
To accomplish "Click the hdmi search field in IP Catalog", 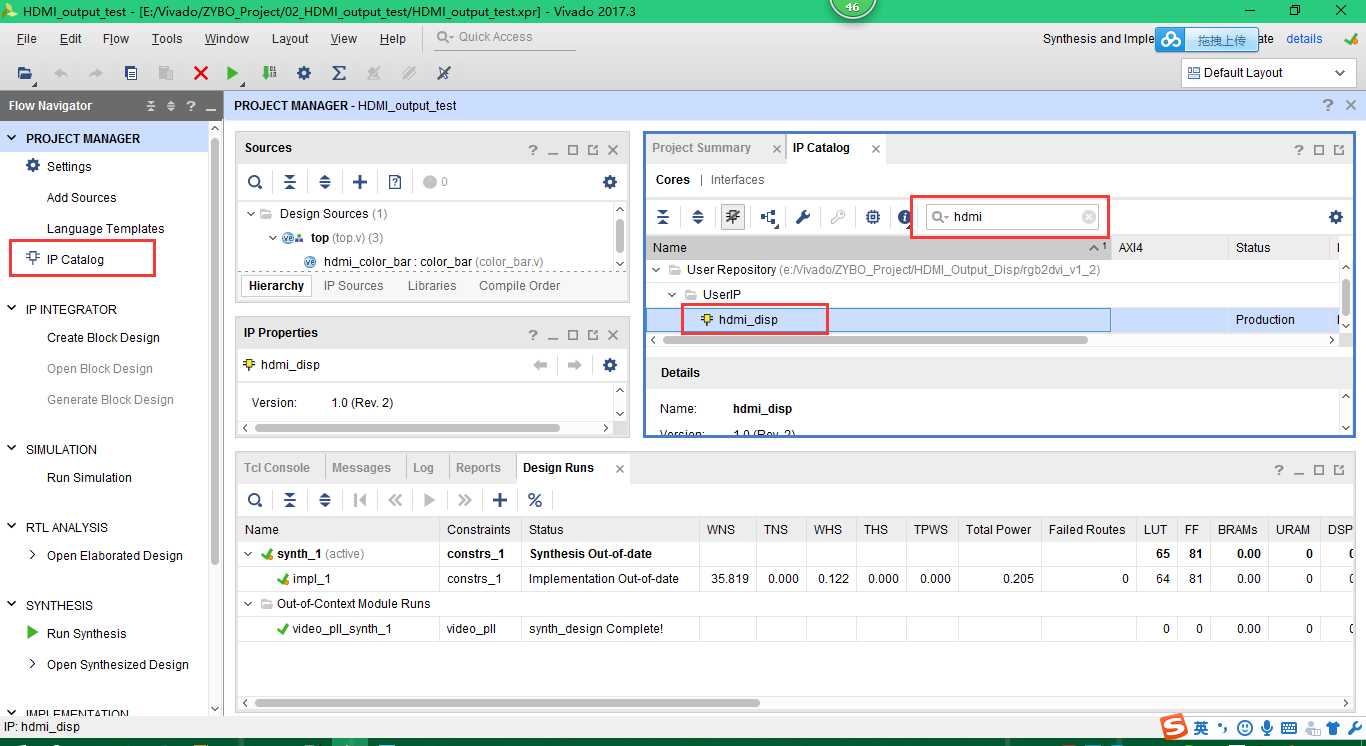I will tap(1012, 216).
